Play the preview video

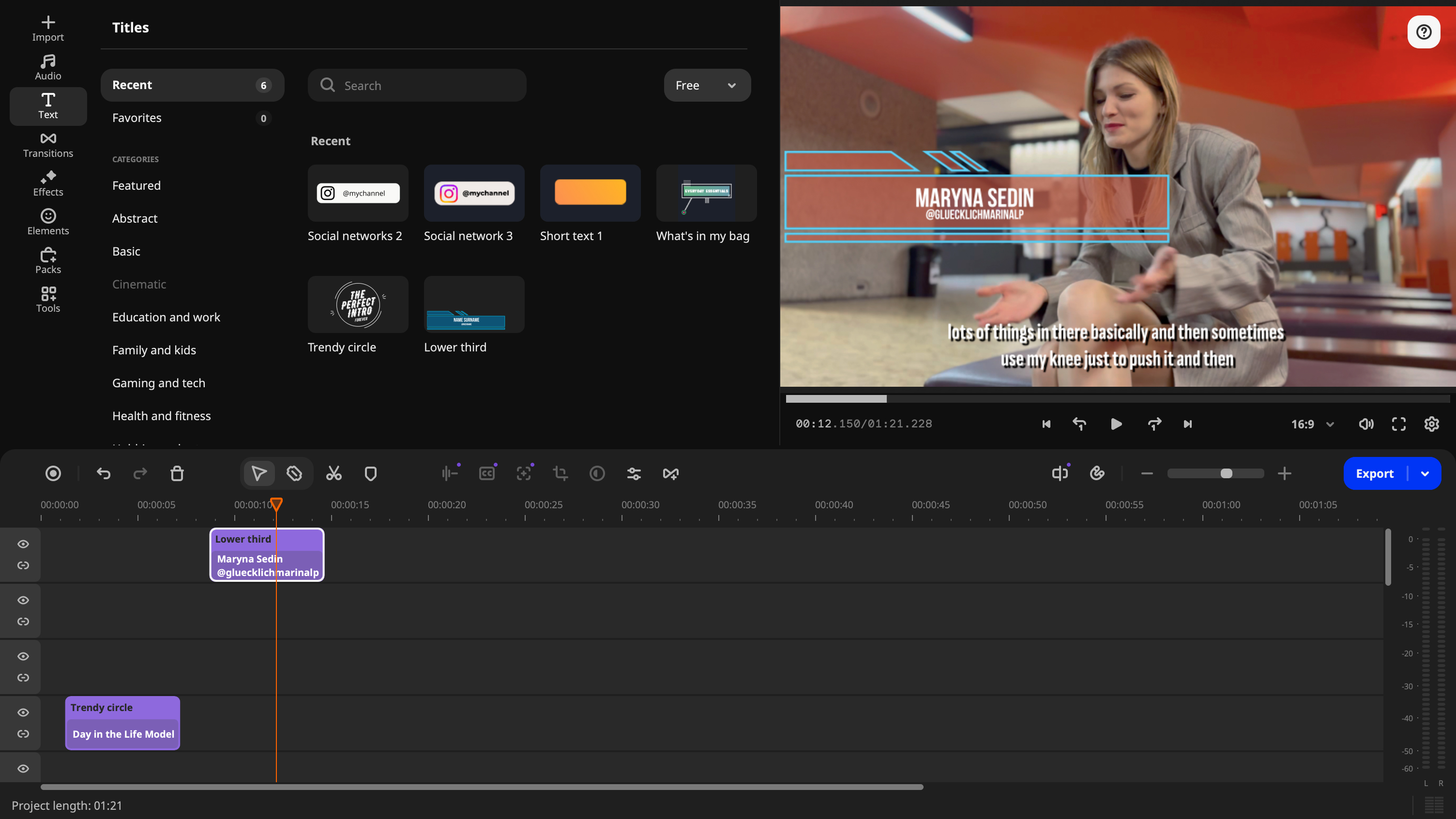click(1116, 424)
